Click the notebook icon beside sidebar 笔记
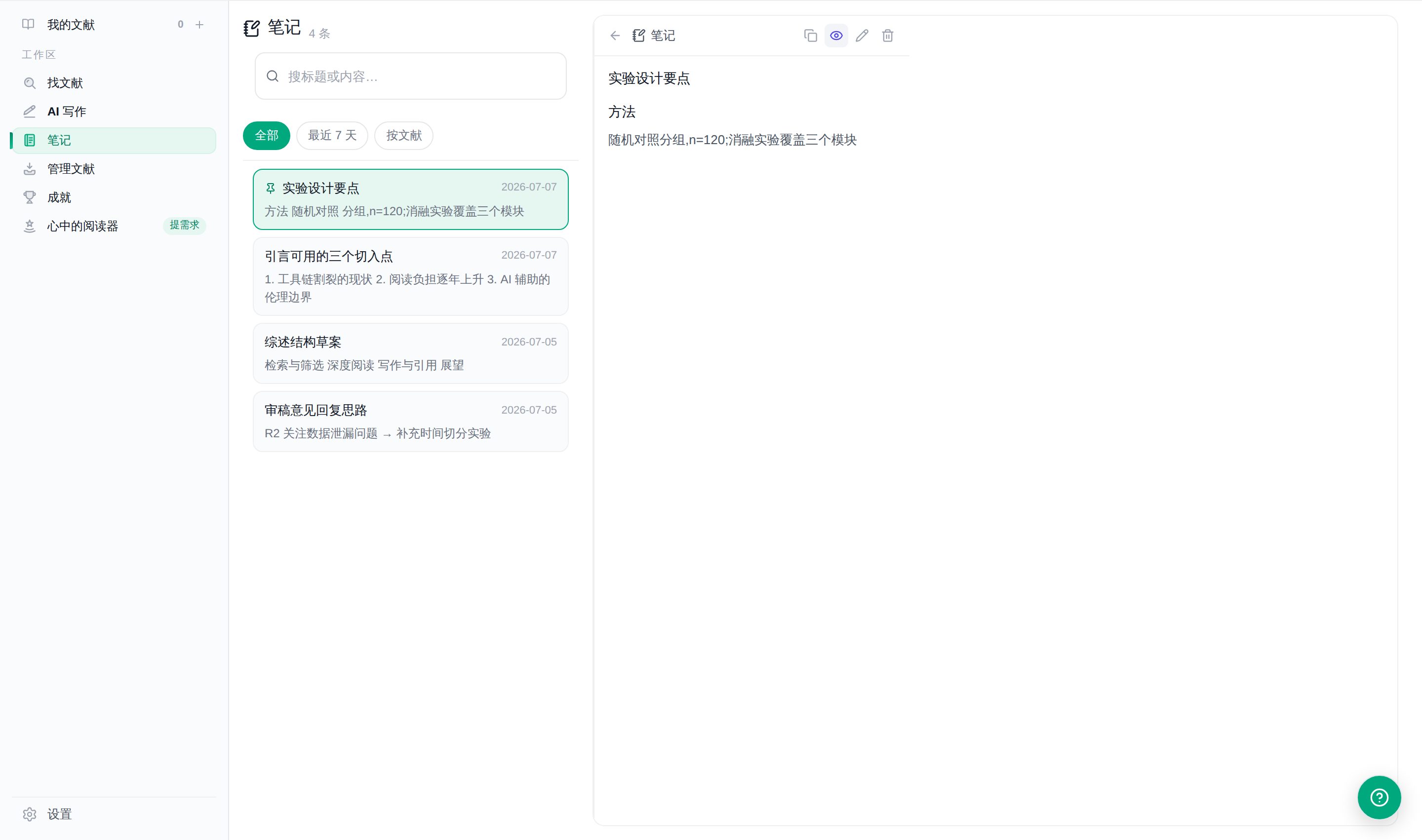This screenshot has height=840, width=1422. pos(30,140)
